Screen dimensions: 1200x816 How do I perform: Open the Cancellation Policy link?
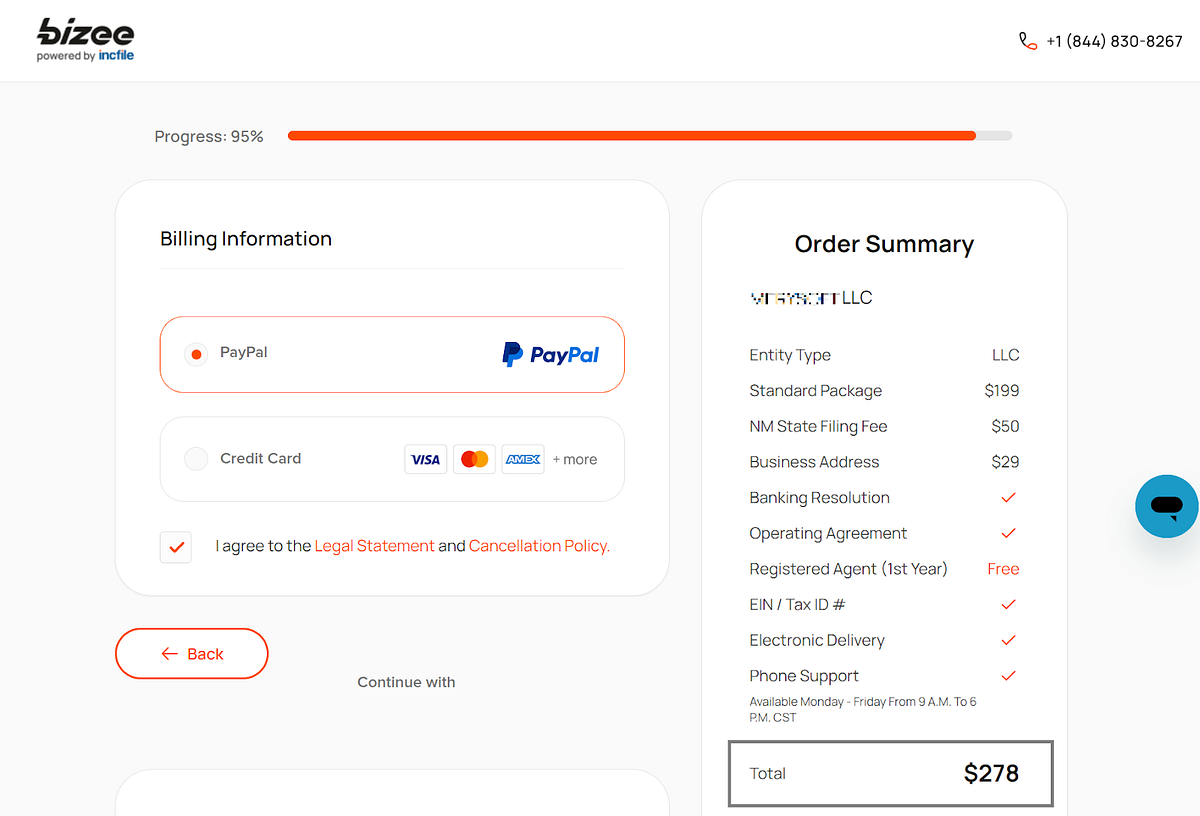tap(539, 546)
